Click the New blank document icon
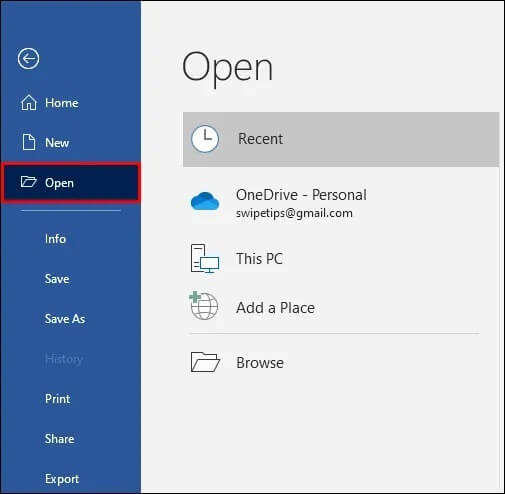 (29, 142)
